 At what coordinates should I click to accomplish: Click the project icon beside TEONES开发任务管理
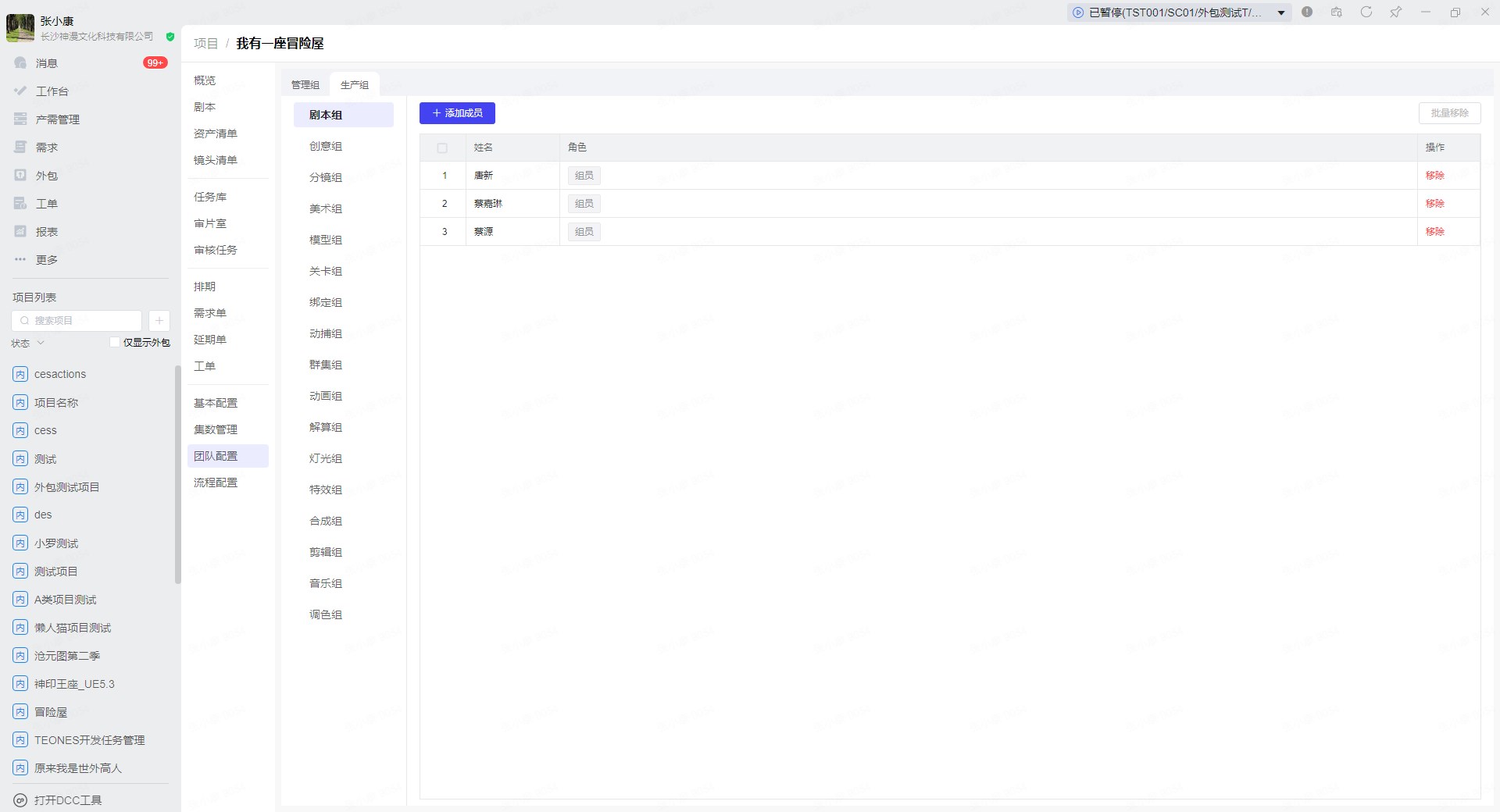pyautogui.click(x=20, y=740)
